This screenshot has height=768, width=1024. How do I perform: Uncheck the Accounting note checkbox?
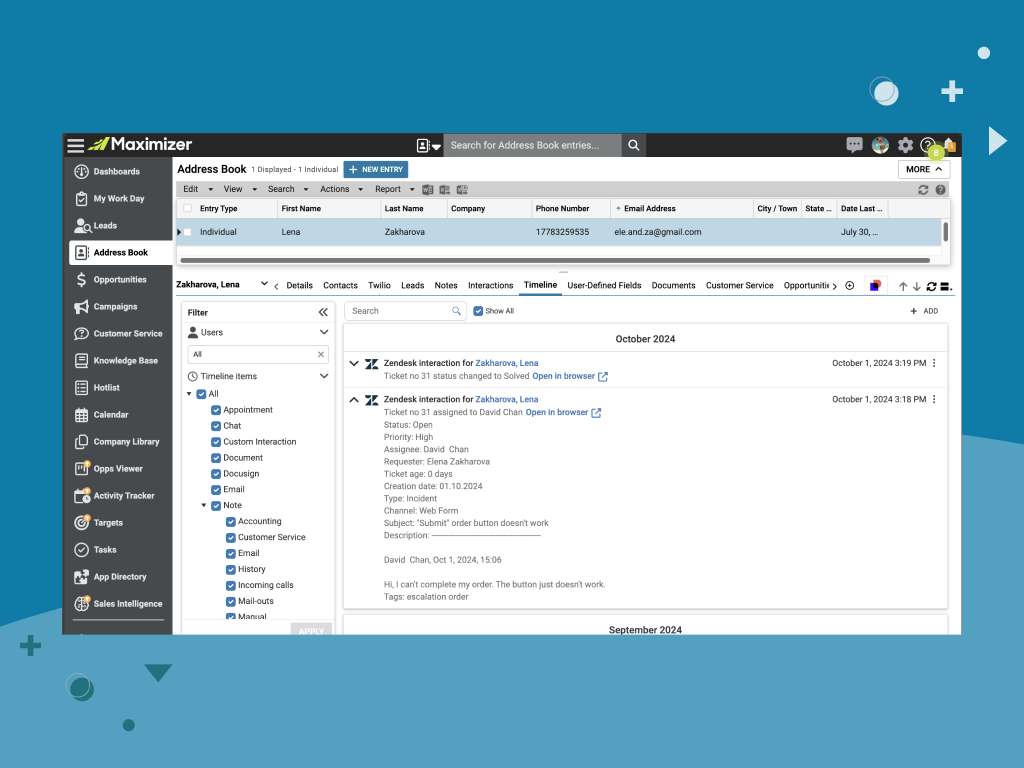[x=231, y=522]
